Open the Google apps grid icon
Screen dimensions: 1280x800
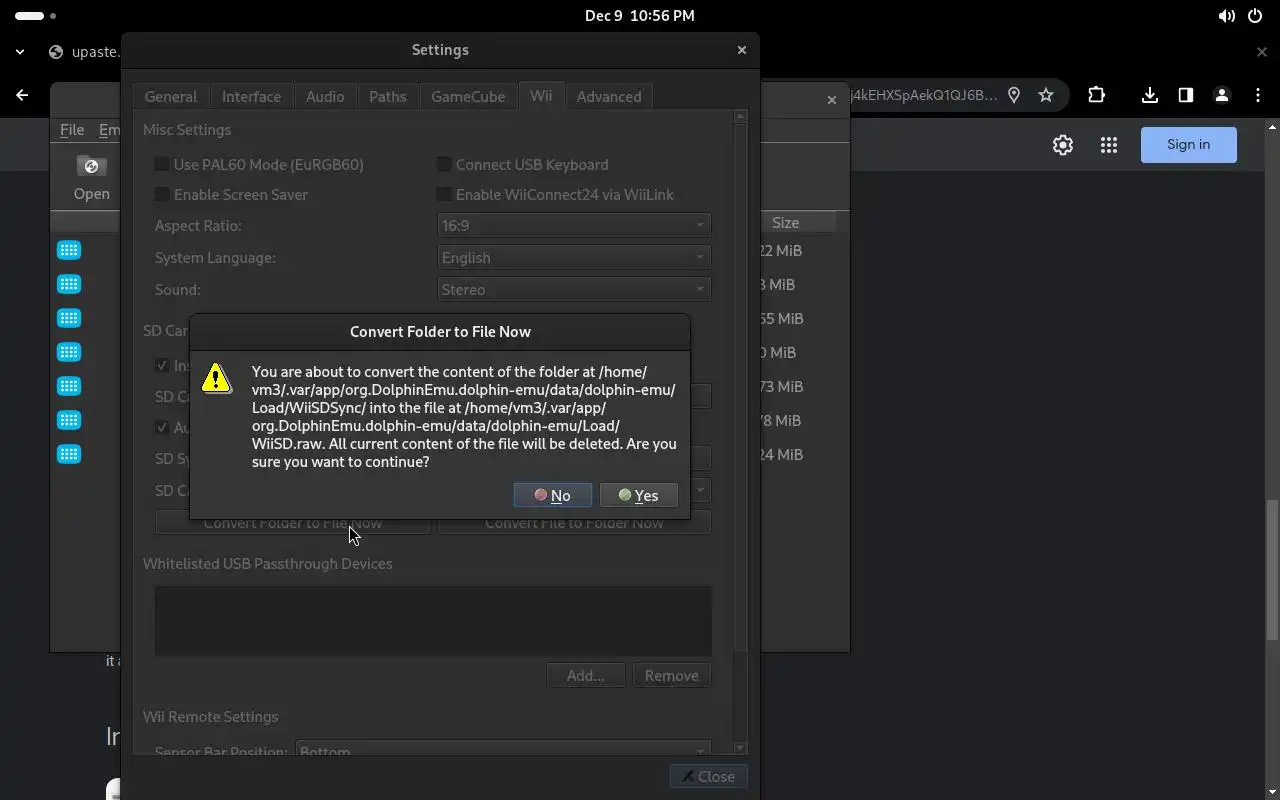pyautogui.click(x=1109, y=145)
